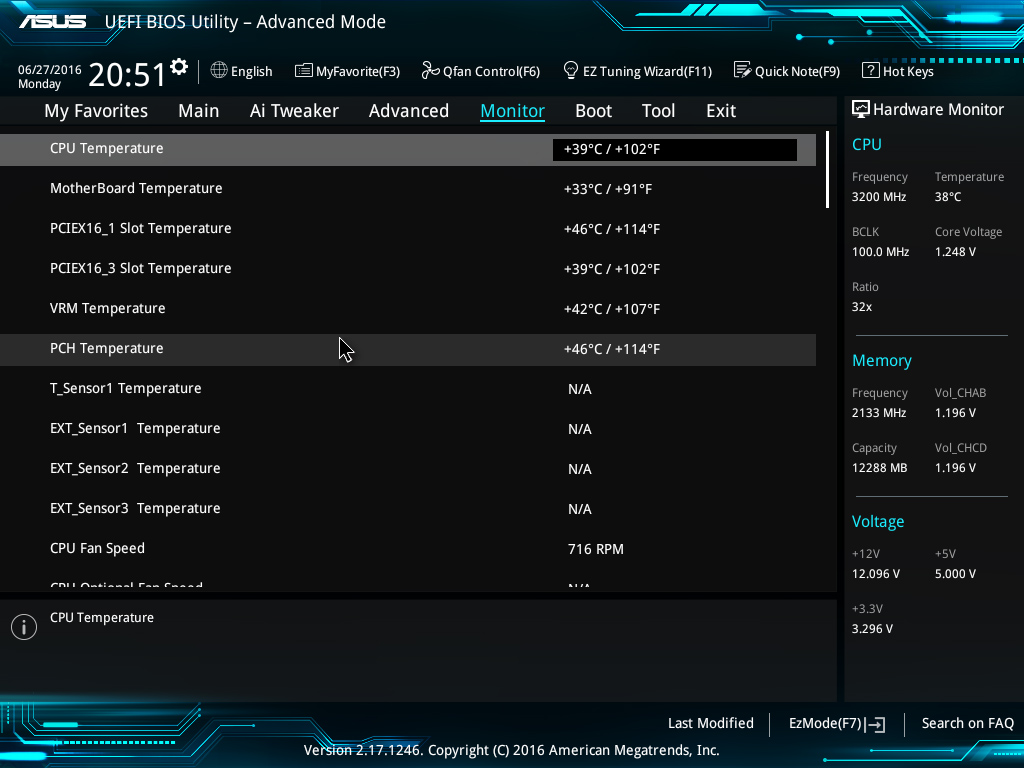Click the 100.0 MHz BCLK value
The image size is (1024, 768).
point(880,251)
